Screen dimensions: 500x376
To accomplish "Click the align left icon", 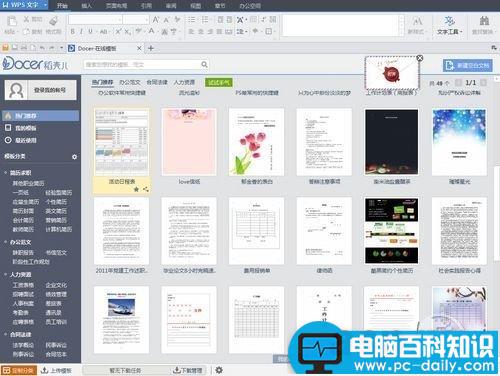I will [191, 32].
